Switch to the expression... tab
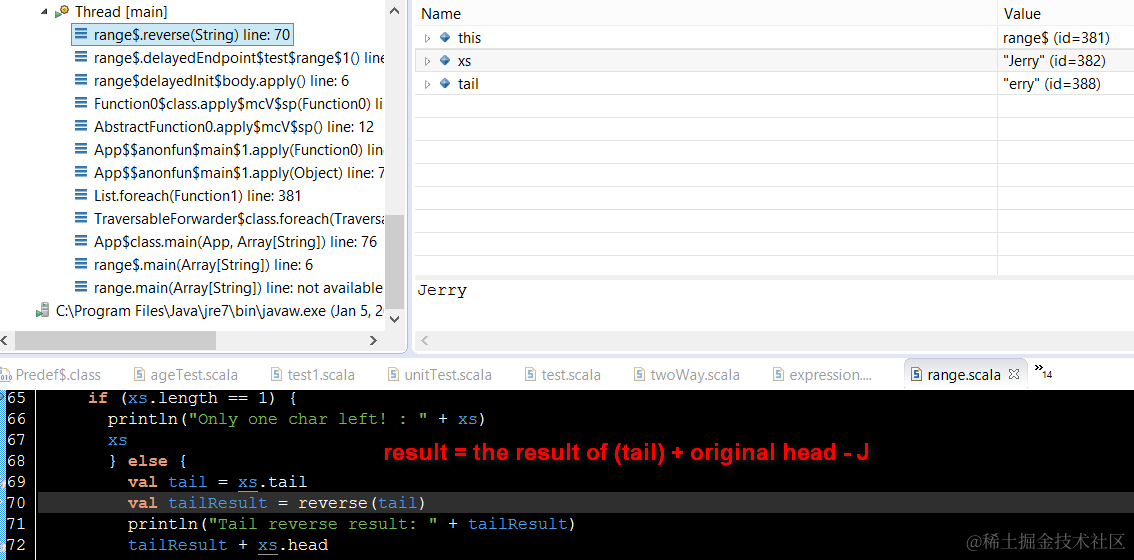The height and width of the screenshot is (560, 1134). (x=823, y=375)
